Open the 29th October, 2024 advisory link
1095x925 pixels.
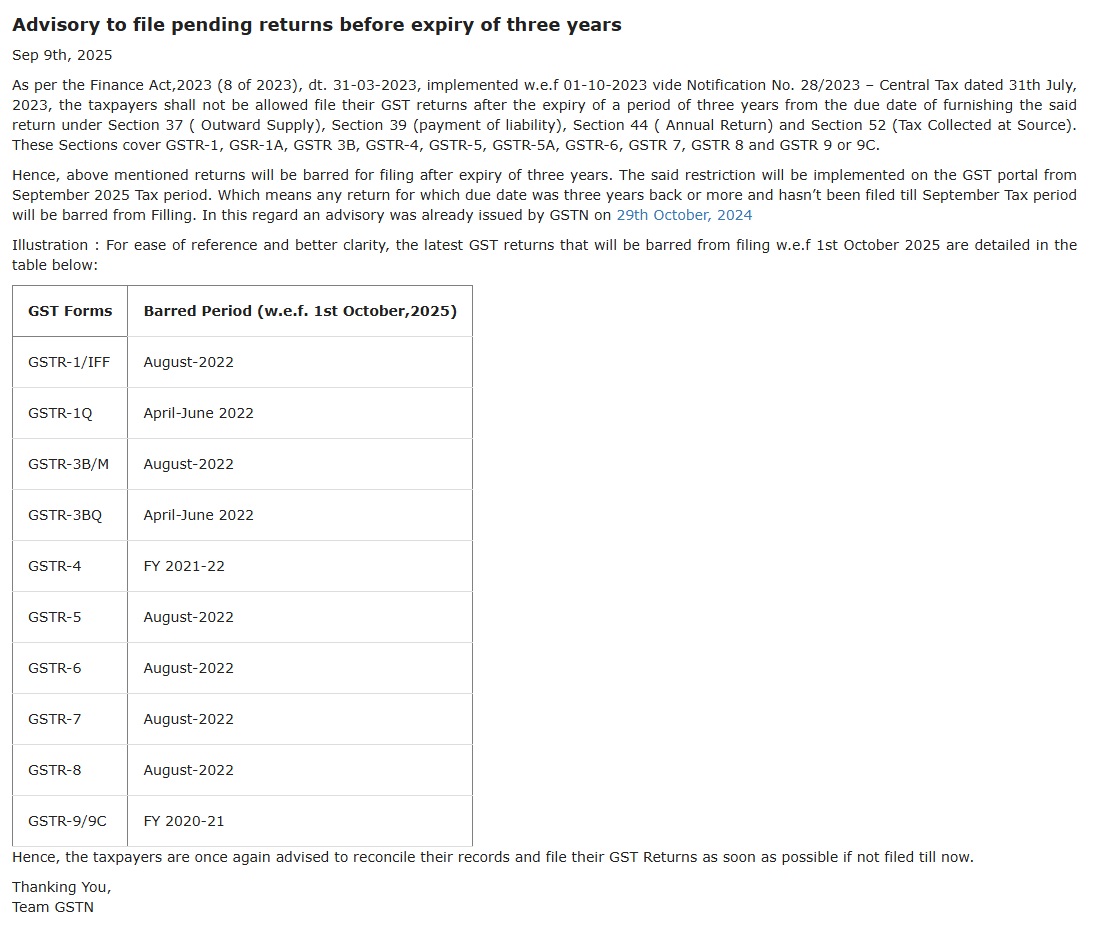[684, 215]
